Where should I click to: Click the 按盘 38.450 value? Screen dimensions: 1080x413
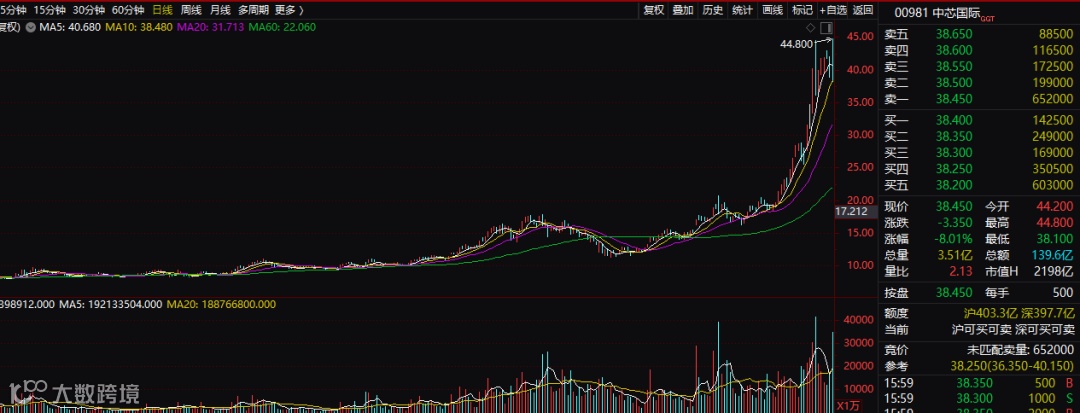click(954, 293)
